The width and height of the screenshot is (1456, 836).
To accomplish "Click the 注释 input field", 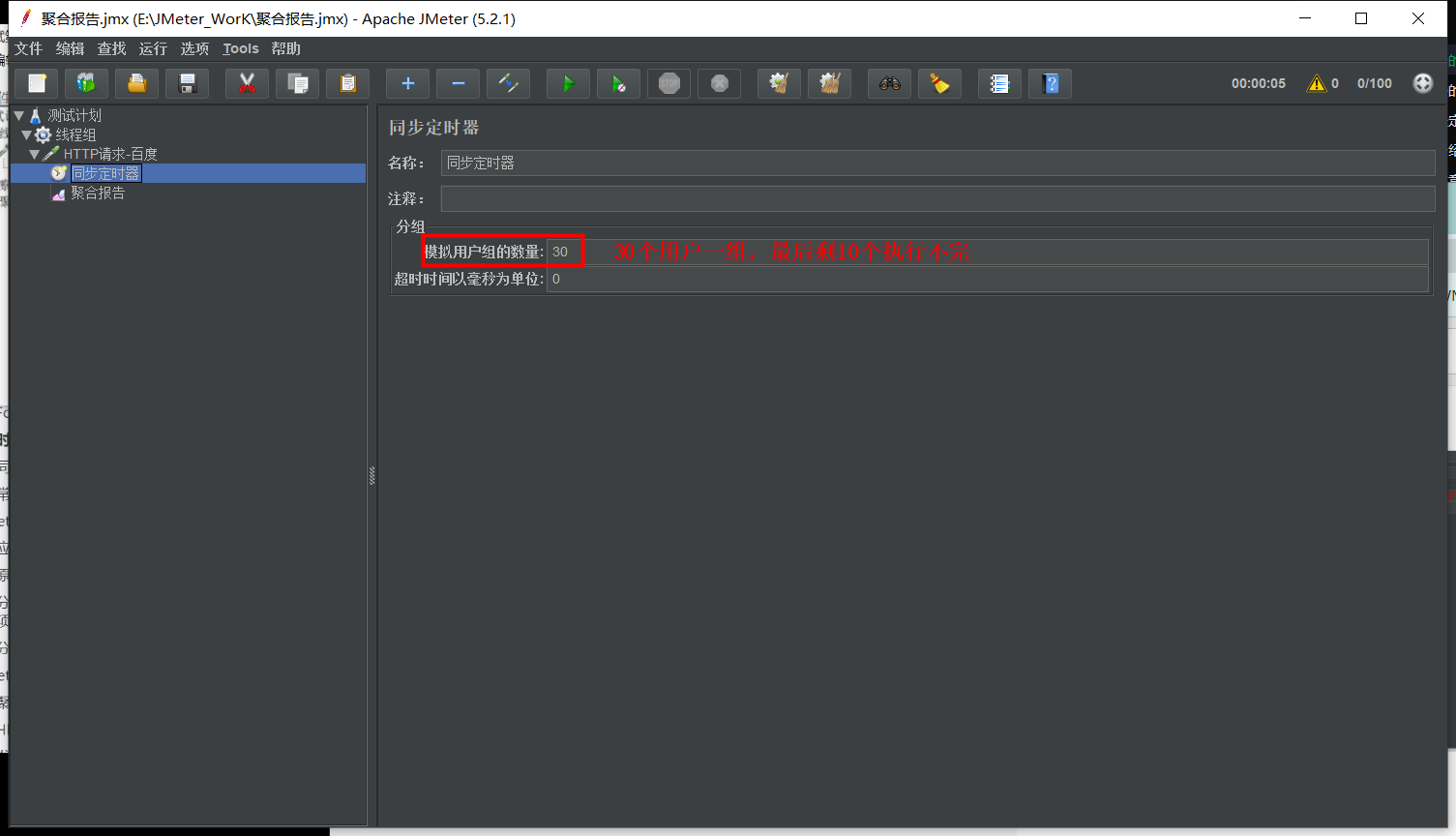I will point(937,198).
